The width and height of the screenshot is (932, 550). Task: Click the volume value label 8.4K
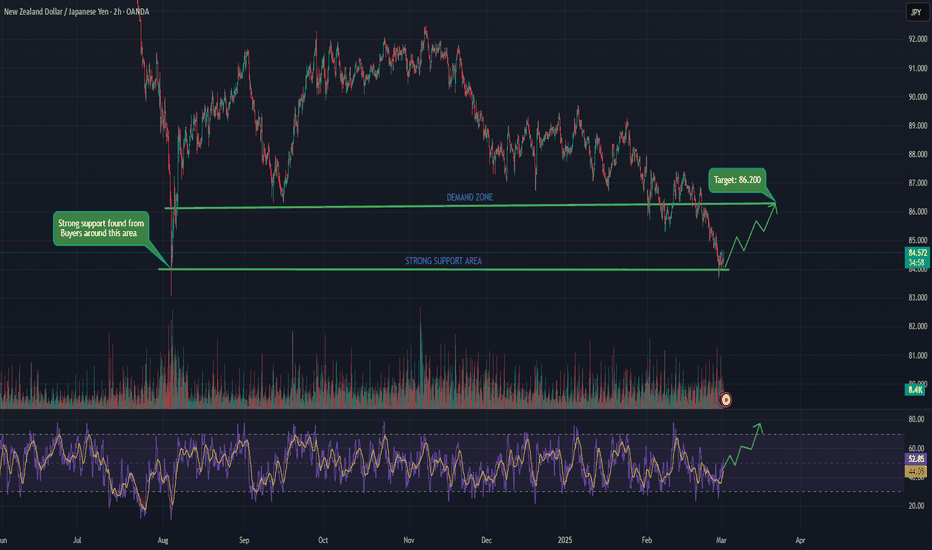tap(915, 390)
